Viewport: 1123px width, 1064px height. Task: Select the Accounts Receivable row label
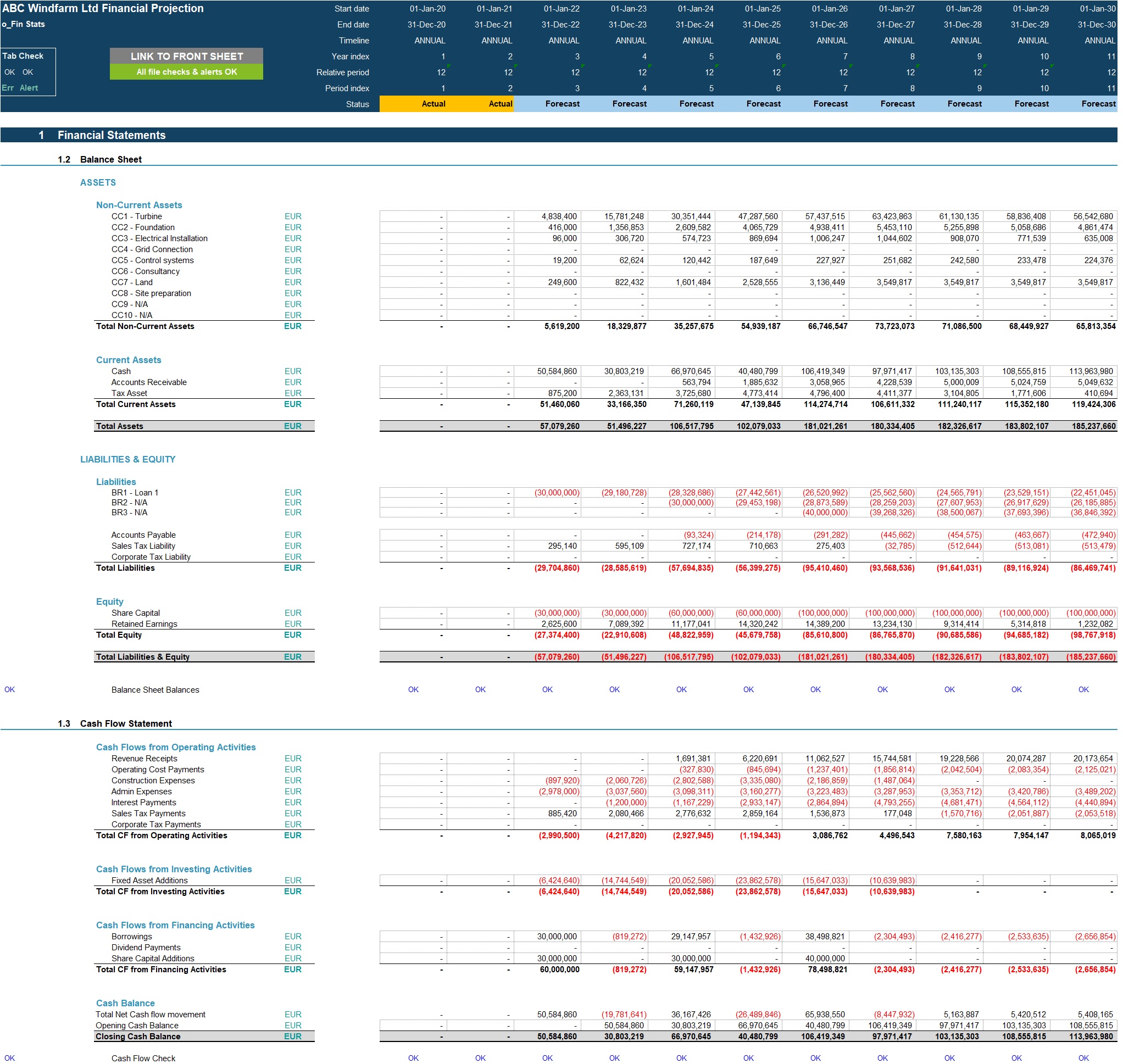(149, 382)
